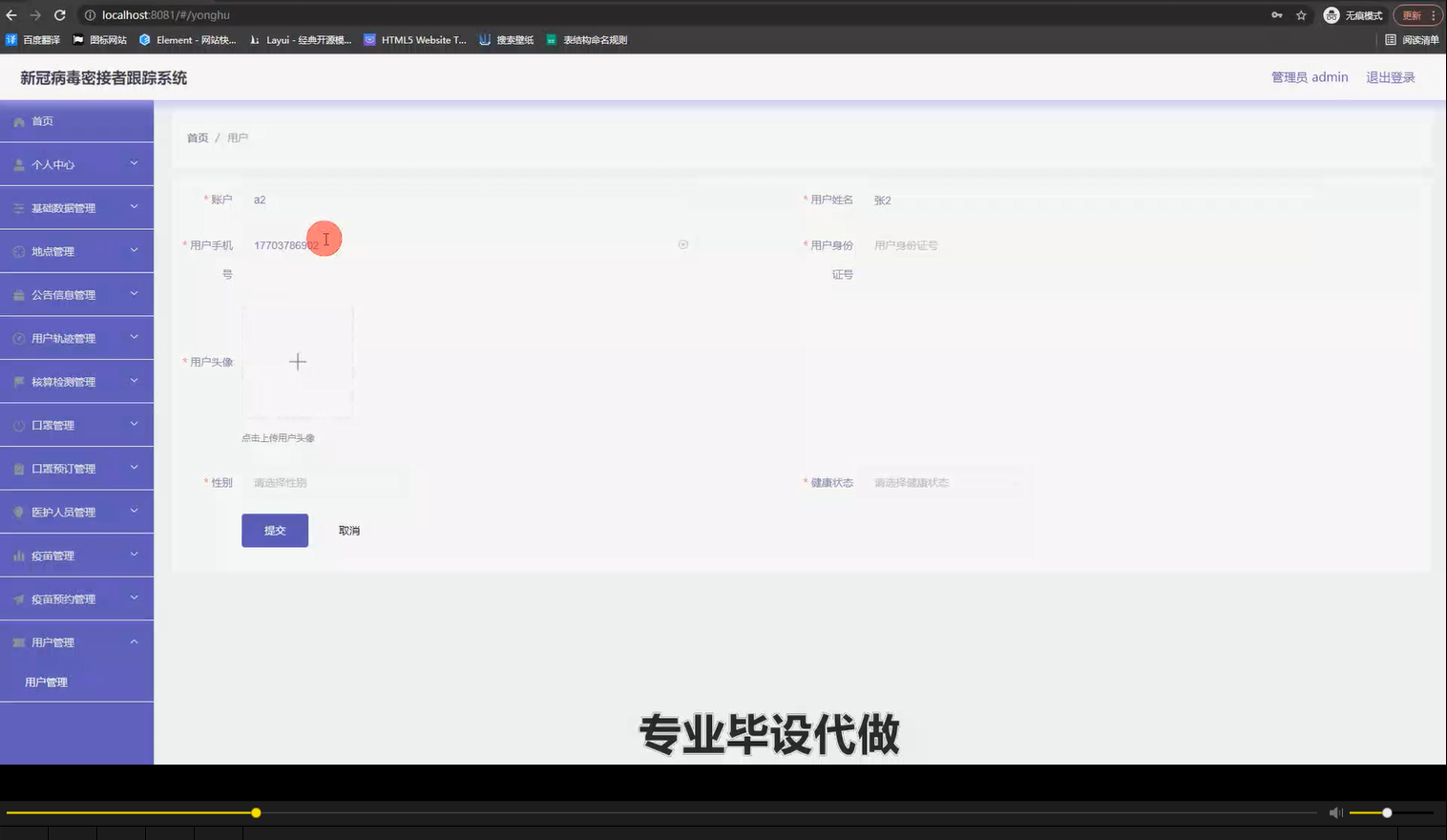The width and height of the screenshot is (1447, 840).
Task: Open the 图标网站 bookmark
Action: pyautogui.click(x=100, y=40)
